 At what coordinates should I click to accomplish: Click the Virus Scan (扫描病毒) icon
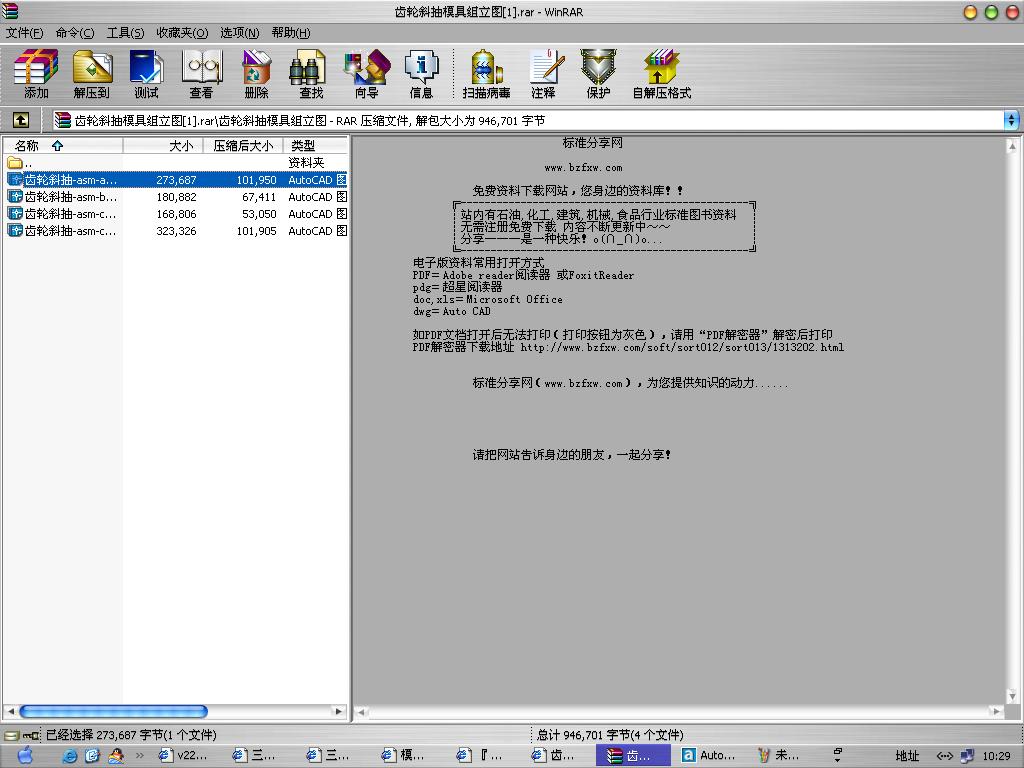click(487, 73)
